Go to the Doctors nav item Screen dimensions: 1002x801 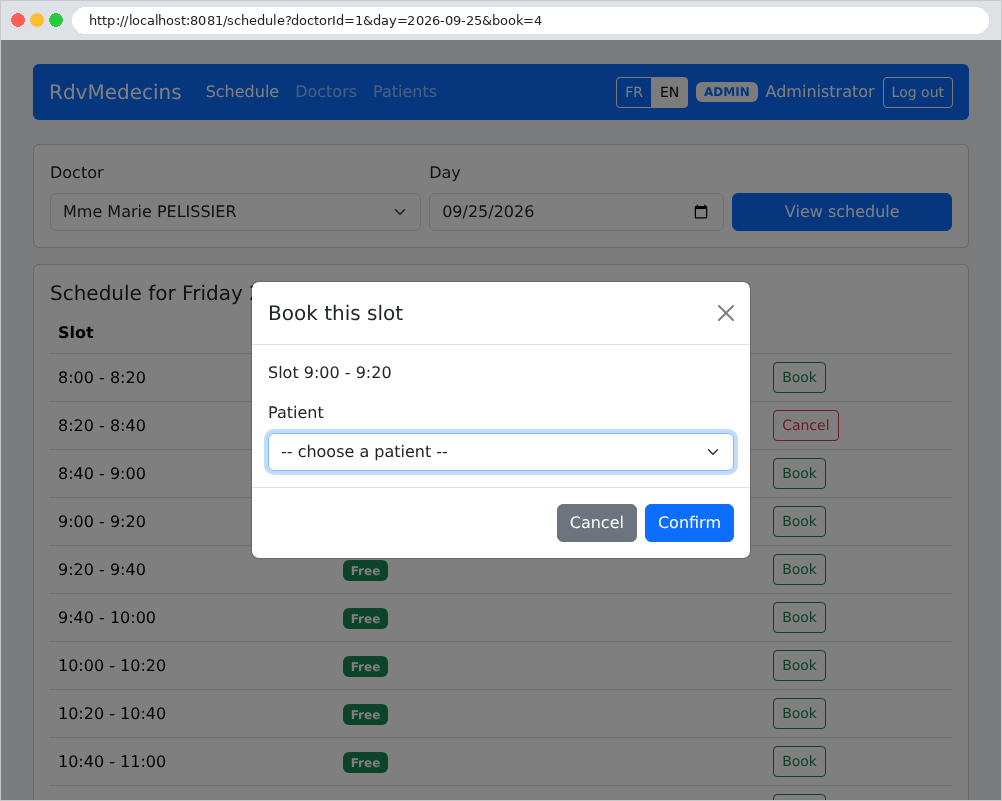[x=326, y=91]
